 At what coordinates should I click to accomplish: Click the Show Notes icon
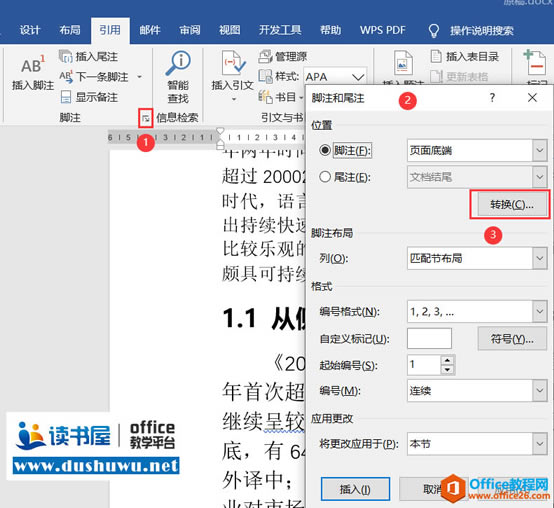pos(66,97)
